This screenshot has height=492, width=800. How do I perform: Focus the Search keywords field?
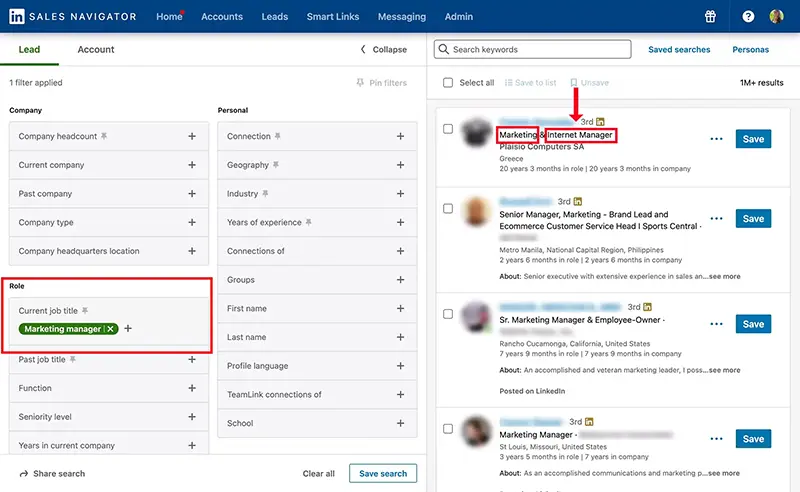pos(533,49)
